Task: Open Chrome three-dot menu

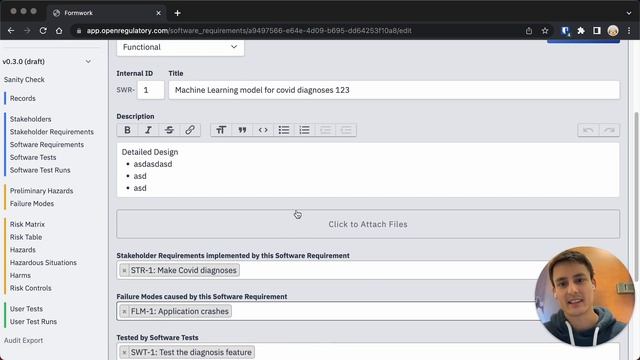Action: coord(629,31)
